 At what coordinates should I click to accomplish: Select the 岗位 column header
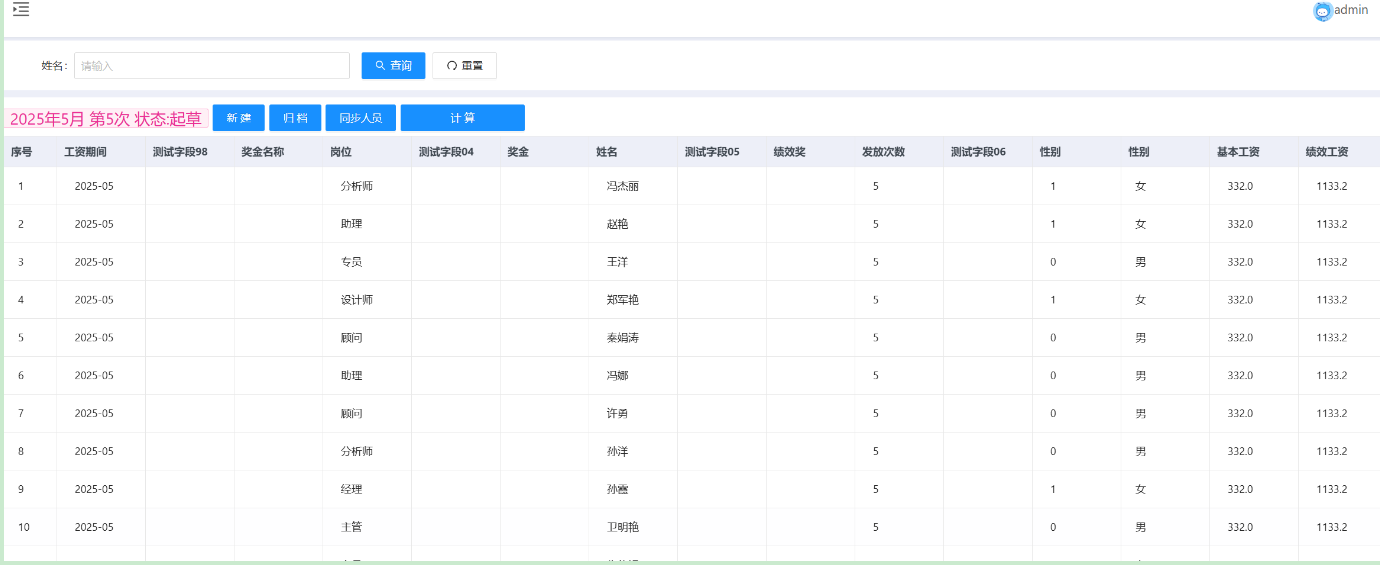pos(341,152)
